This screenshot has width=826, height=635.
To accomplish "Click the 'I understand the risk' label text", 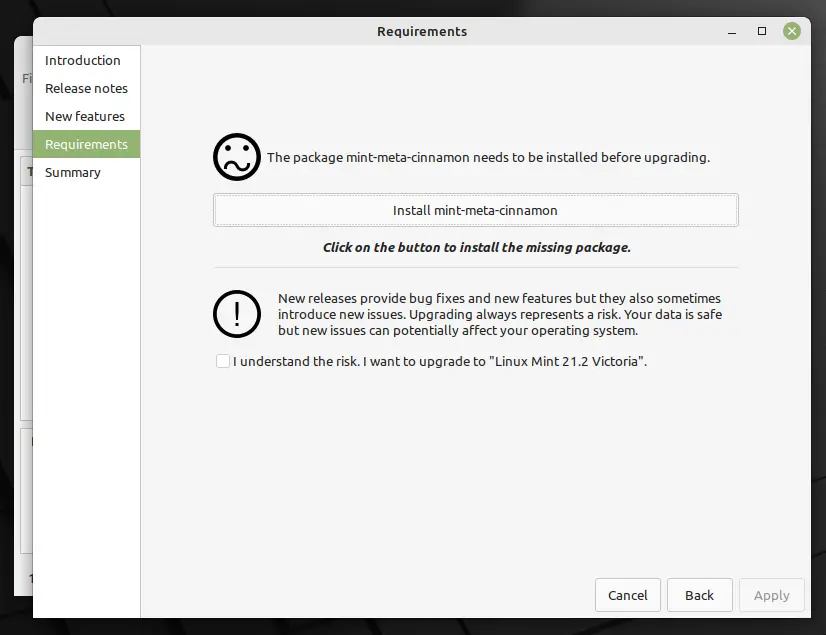I will (x=440, y=361).
